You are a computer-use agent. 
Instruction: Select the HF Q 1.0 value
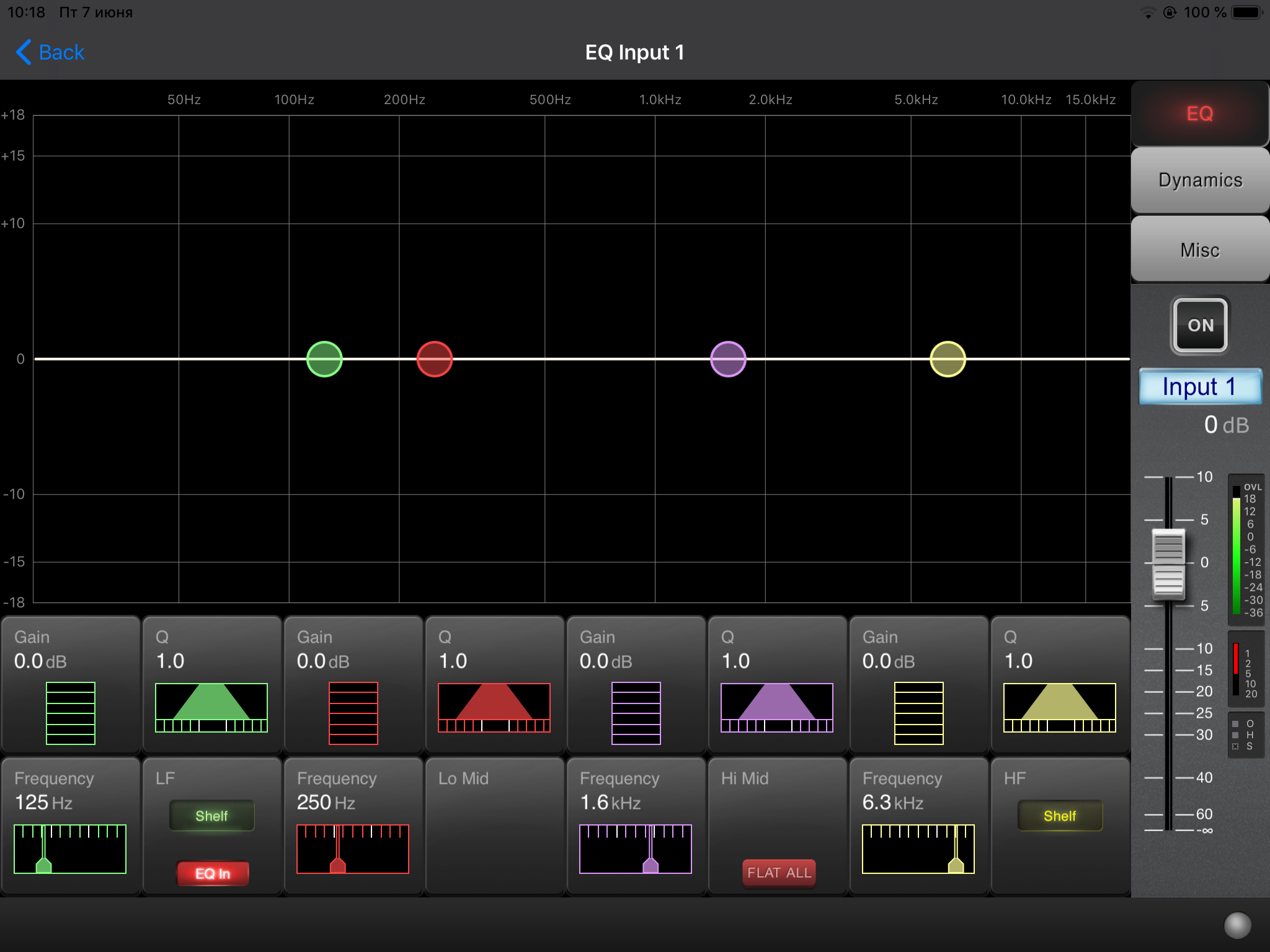coord(1018,661)
